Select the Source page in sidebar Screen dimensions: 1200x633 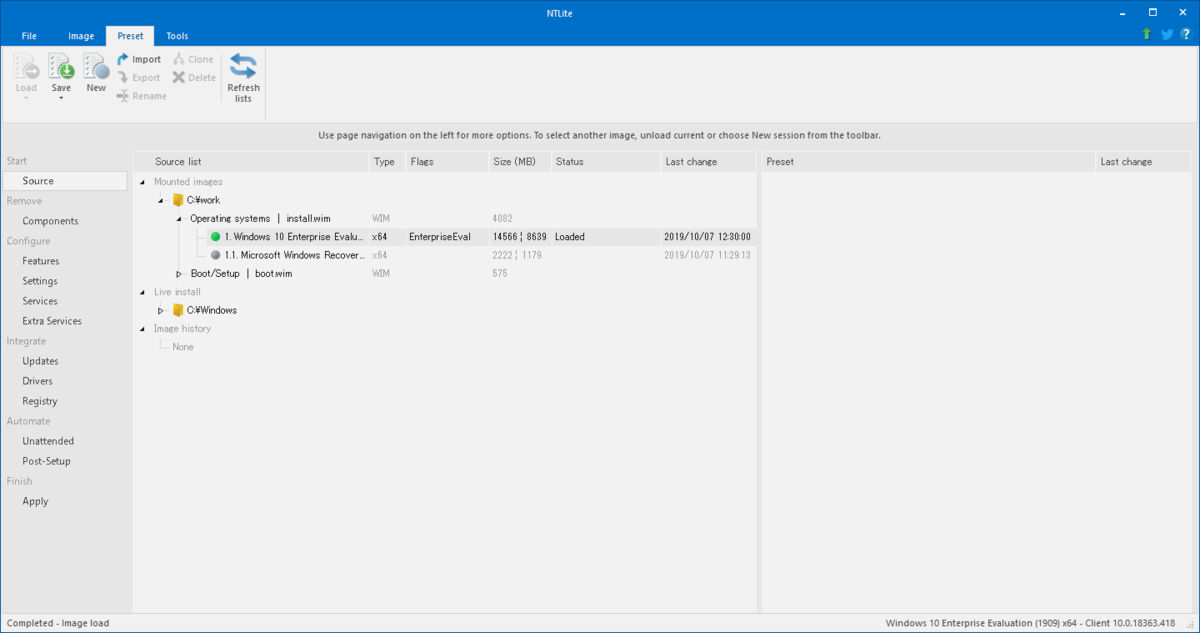65,181
